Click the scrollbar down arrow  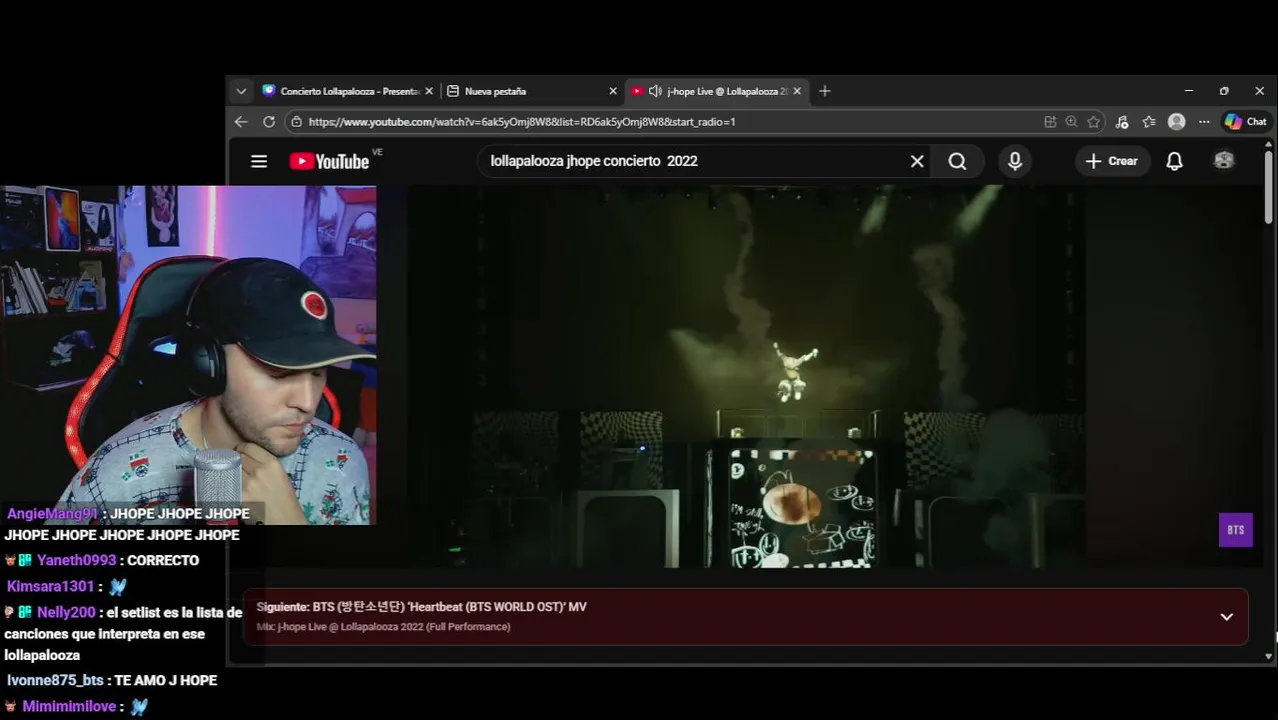click(1269, 657)
